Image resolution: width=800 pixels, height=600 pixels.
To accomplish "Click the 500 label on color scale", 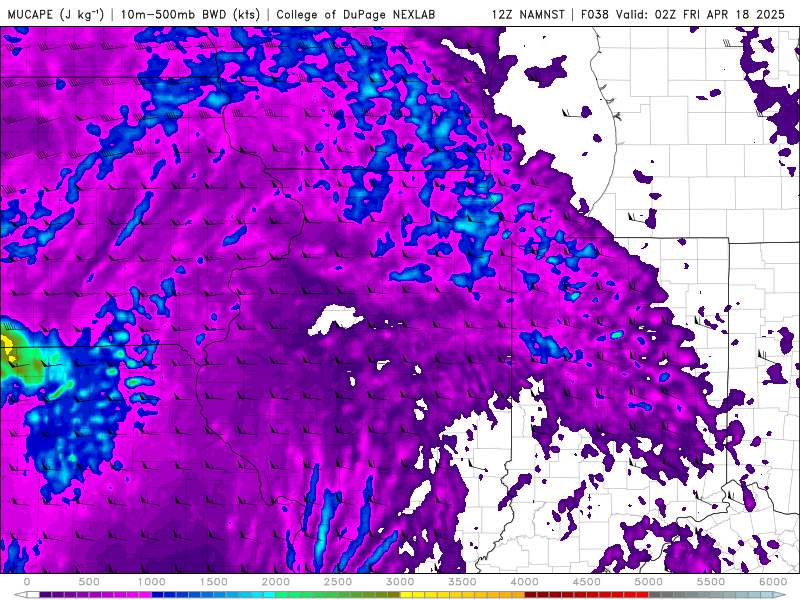I will pos(89,582).
